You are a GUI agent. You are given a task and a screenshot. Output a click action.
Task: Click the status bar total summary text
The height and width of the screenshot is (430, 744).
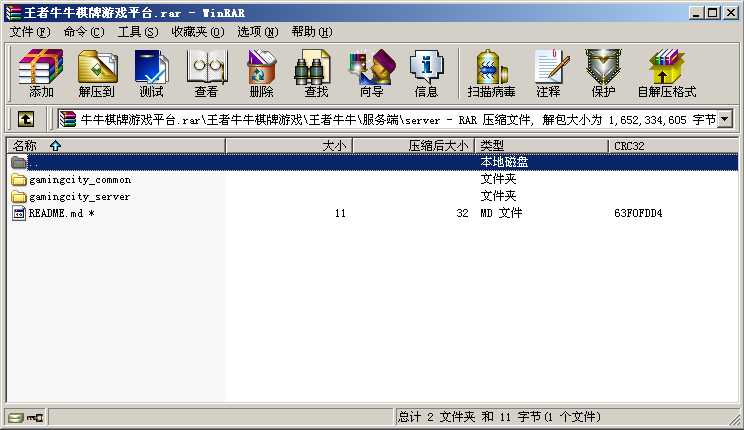click(499, 417)
